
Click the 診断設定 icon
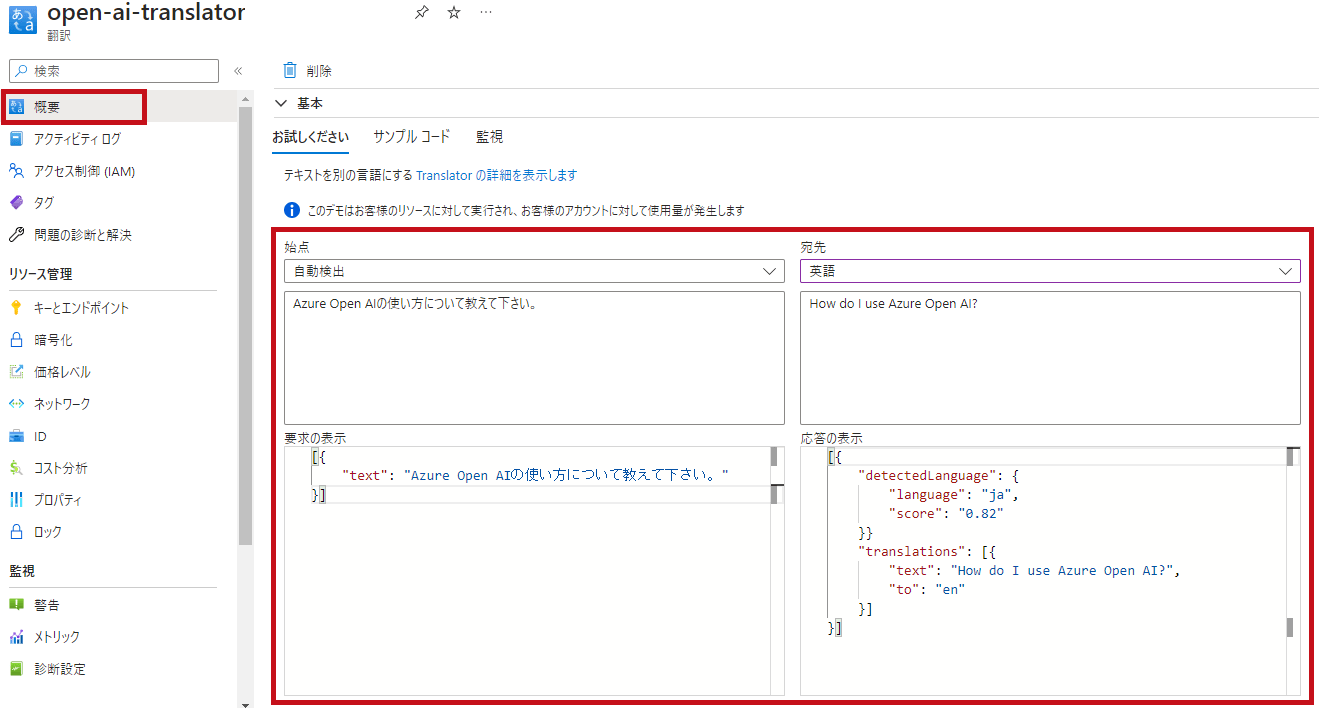[x=16, y=669]
